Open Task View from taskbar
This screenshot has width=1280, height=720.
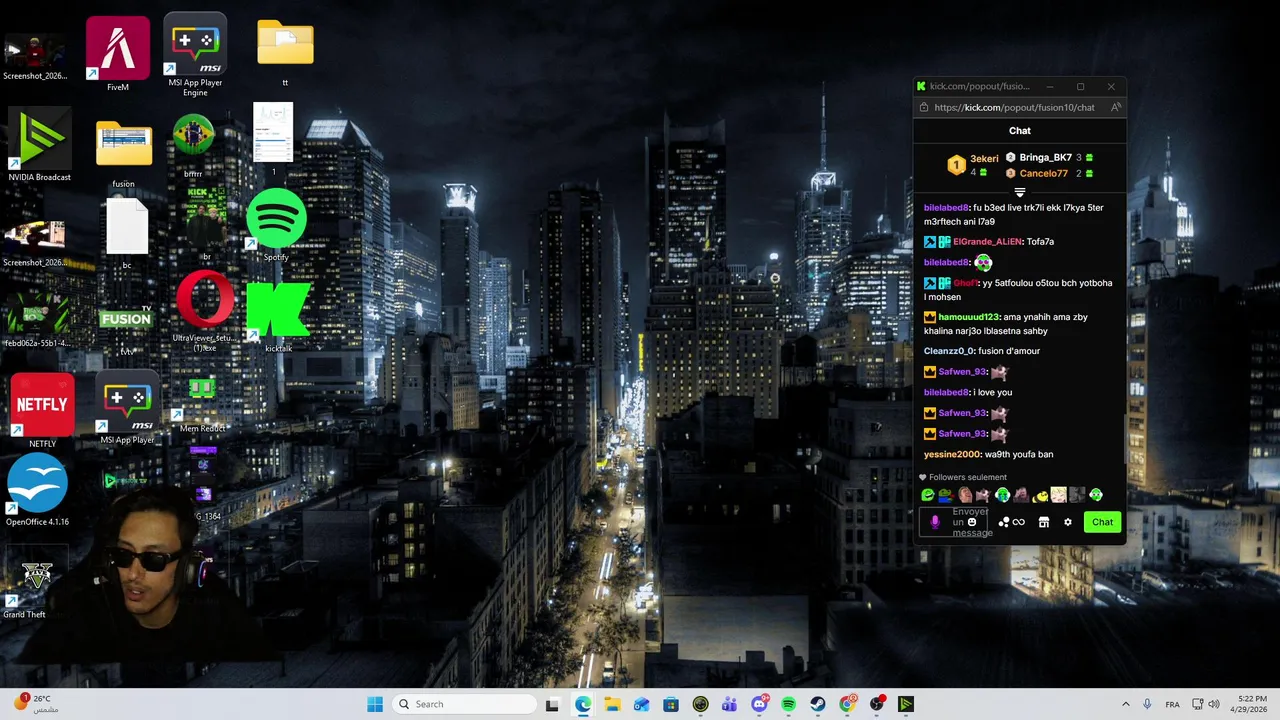click(x=552, y=704)
